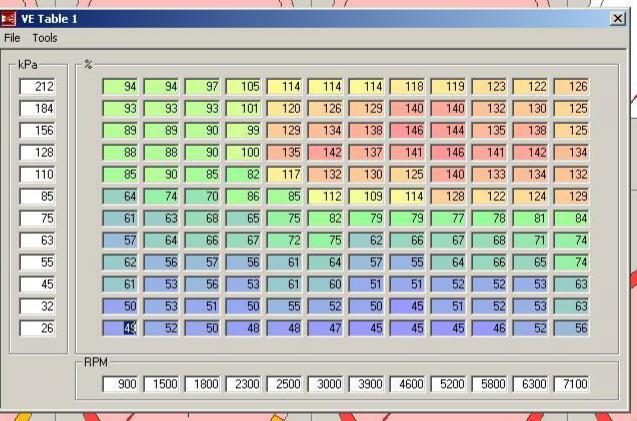Select the 32 kPa bin field

pyautogui.click(x=37, y=306)
